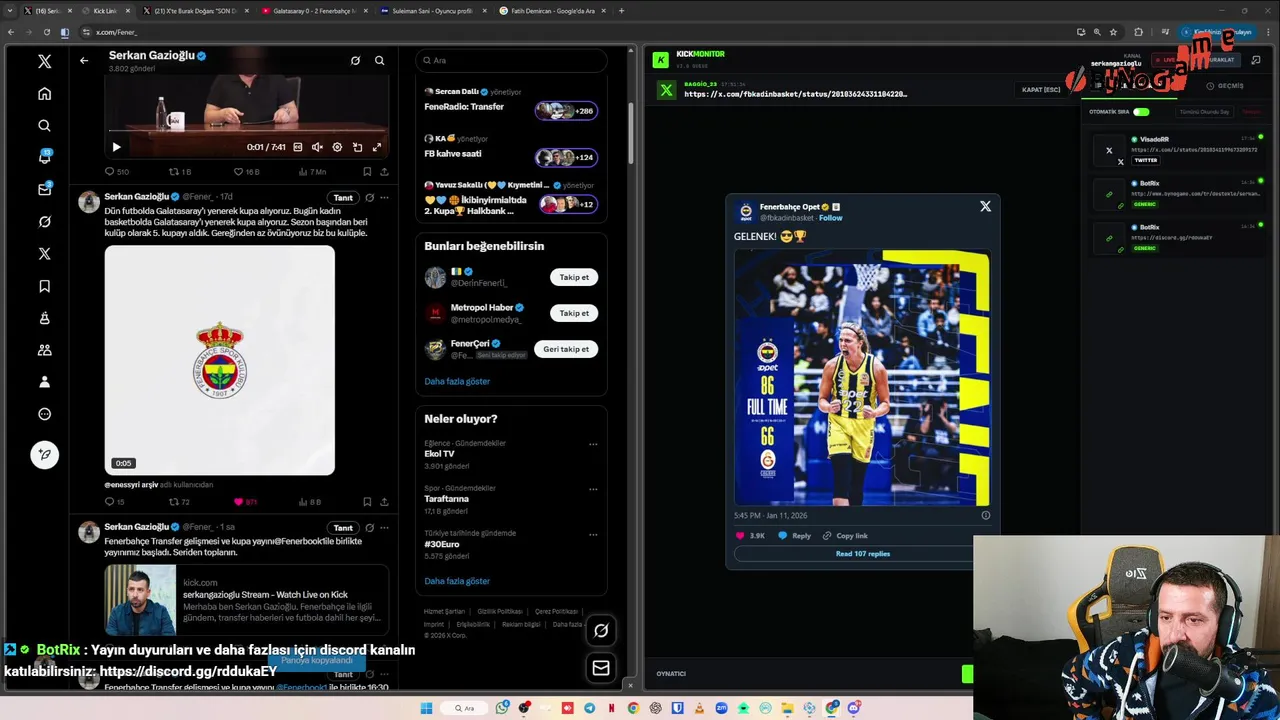Image resolution: width=1280 pixels, height=720 pixels.
Task: Open options for Taraftarına trend
Action: pos(593,489)
